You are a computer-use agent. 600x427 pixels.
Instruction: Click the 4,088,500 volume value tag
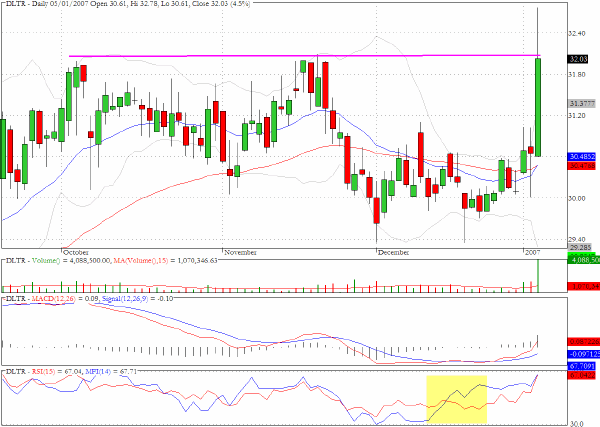(x=584, y=260)
